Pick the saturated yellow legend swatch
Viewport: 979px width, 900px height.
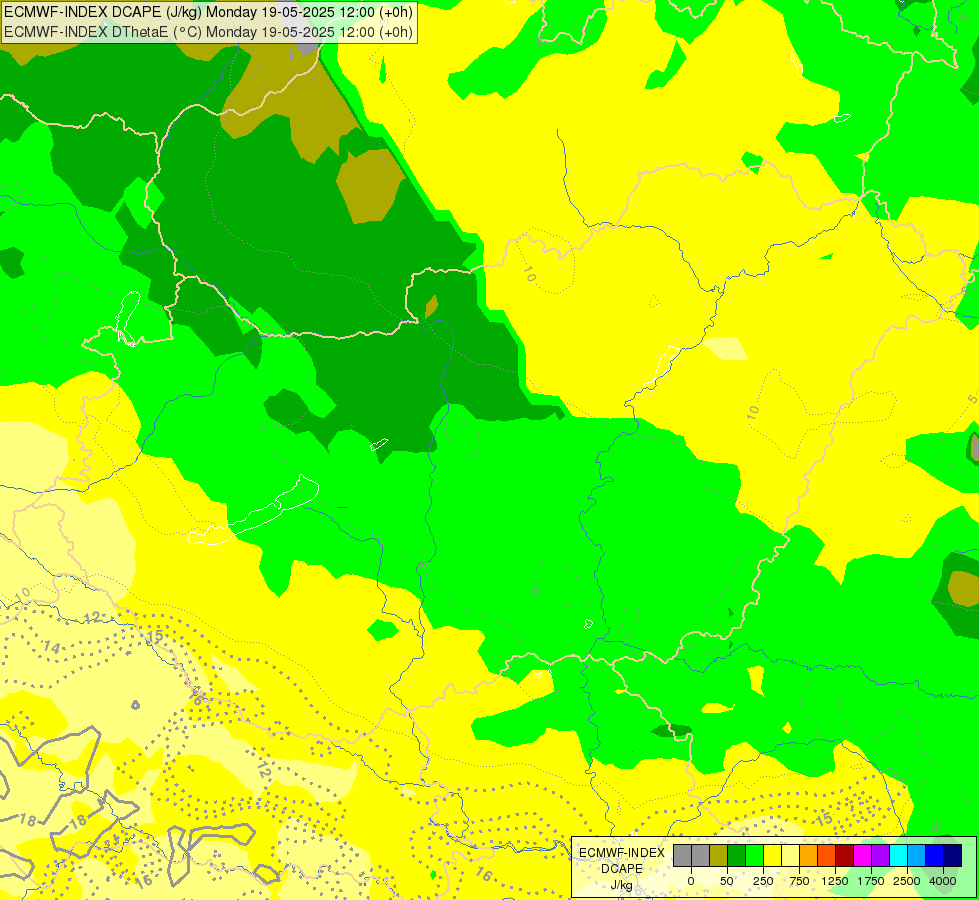(x=772, y=856)
